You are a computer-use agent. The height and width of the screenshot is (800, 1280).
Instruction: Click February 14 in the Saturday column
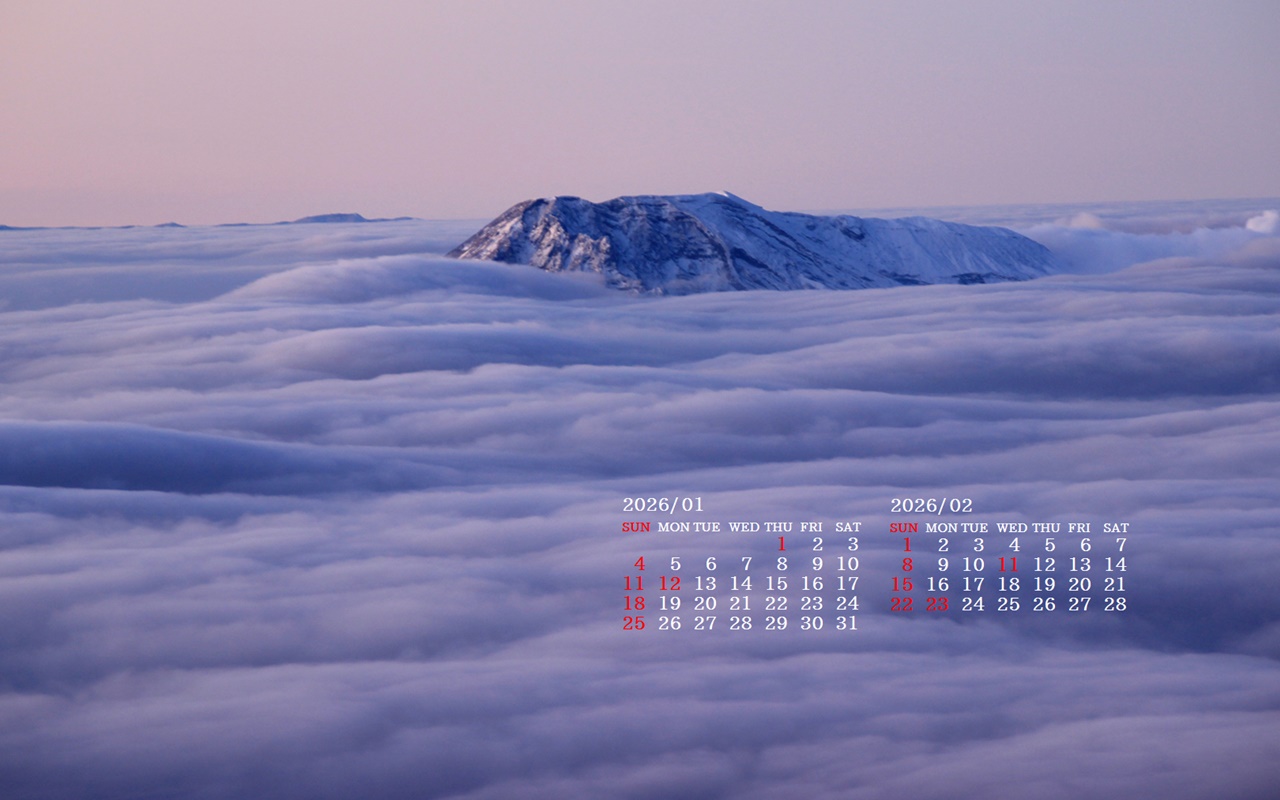coord(1115,564)
